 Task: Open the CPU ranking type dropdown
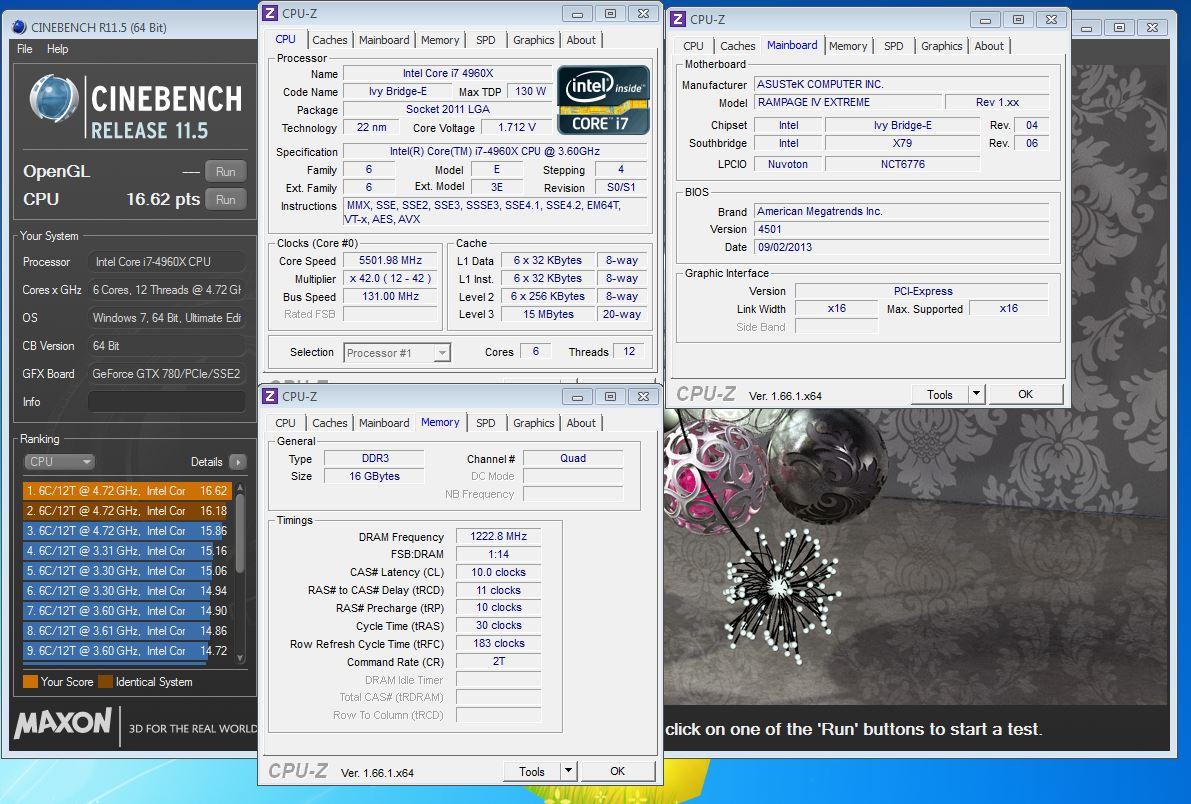click(x=59, y=461)
